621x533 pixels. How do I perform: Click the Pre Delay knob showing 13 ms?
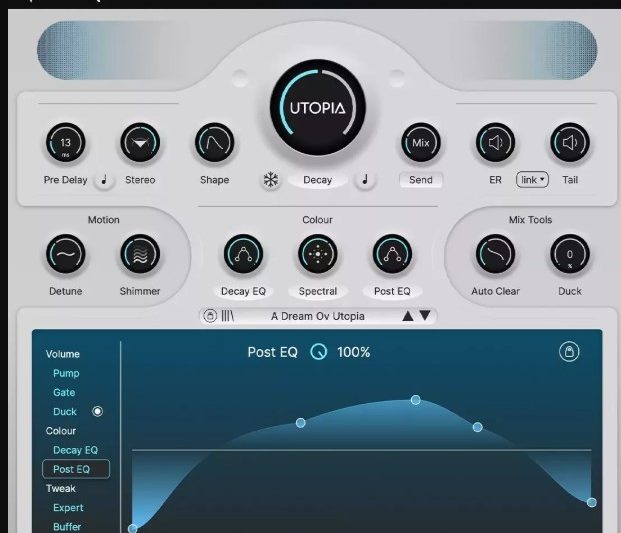click(65, 143)
